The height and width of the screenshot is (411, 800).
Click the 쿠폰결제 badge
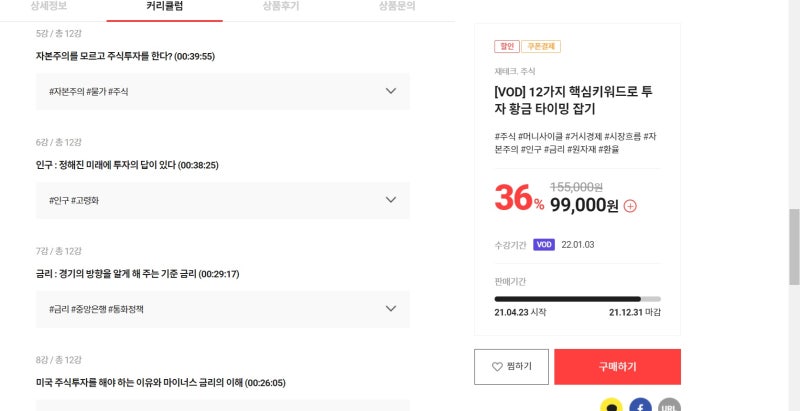click(541, 46)
